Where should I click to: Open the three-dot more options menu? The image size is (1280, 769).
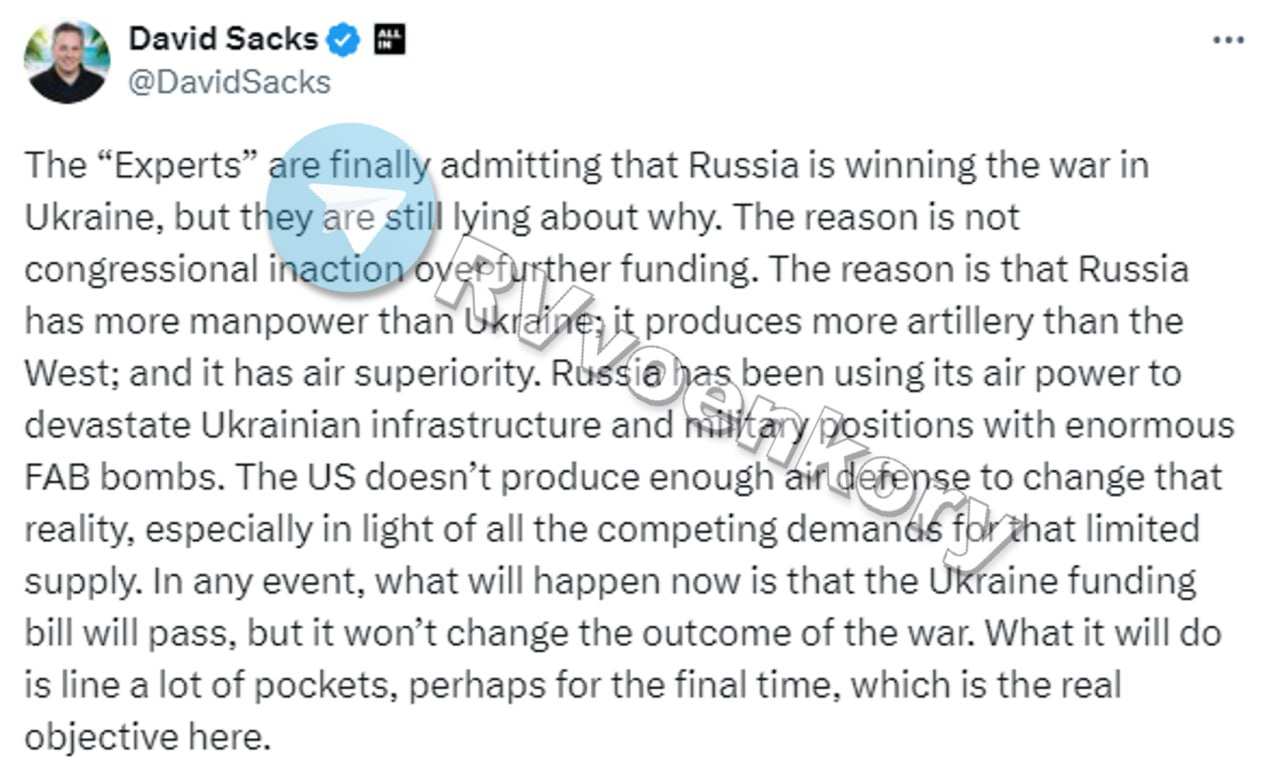coord(1228,40)
